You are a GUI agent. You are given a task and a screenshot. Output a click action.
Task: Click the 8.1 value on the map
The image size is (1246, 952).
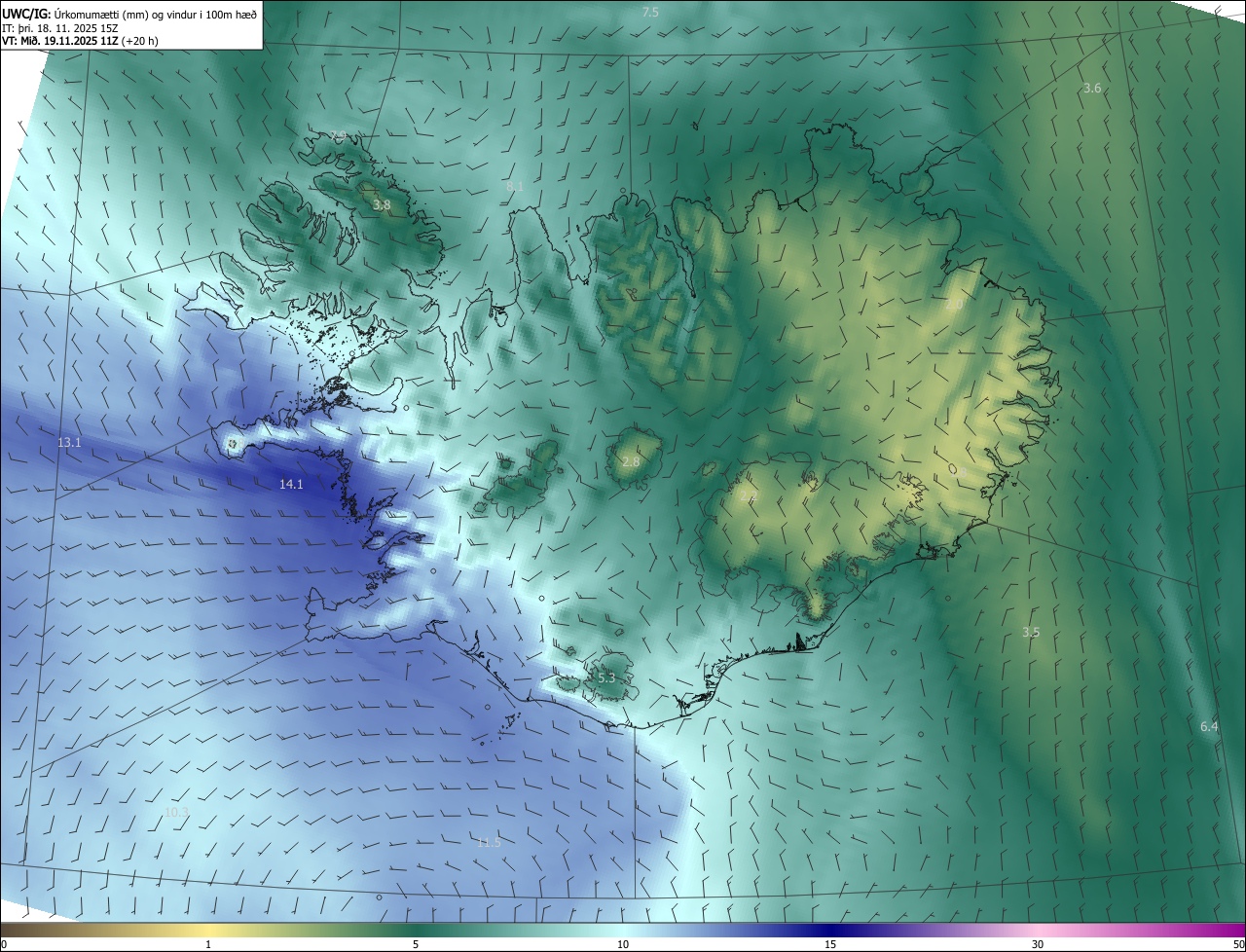coord(515,186)
